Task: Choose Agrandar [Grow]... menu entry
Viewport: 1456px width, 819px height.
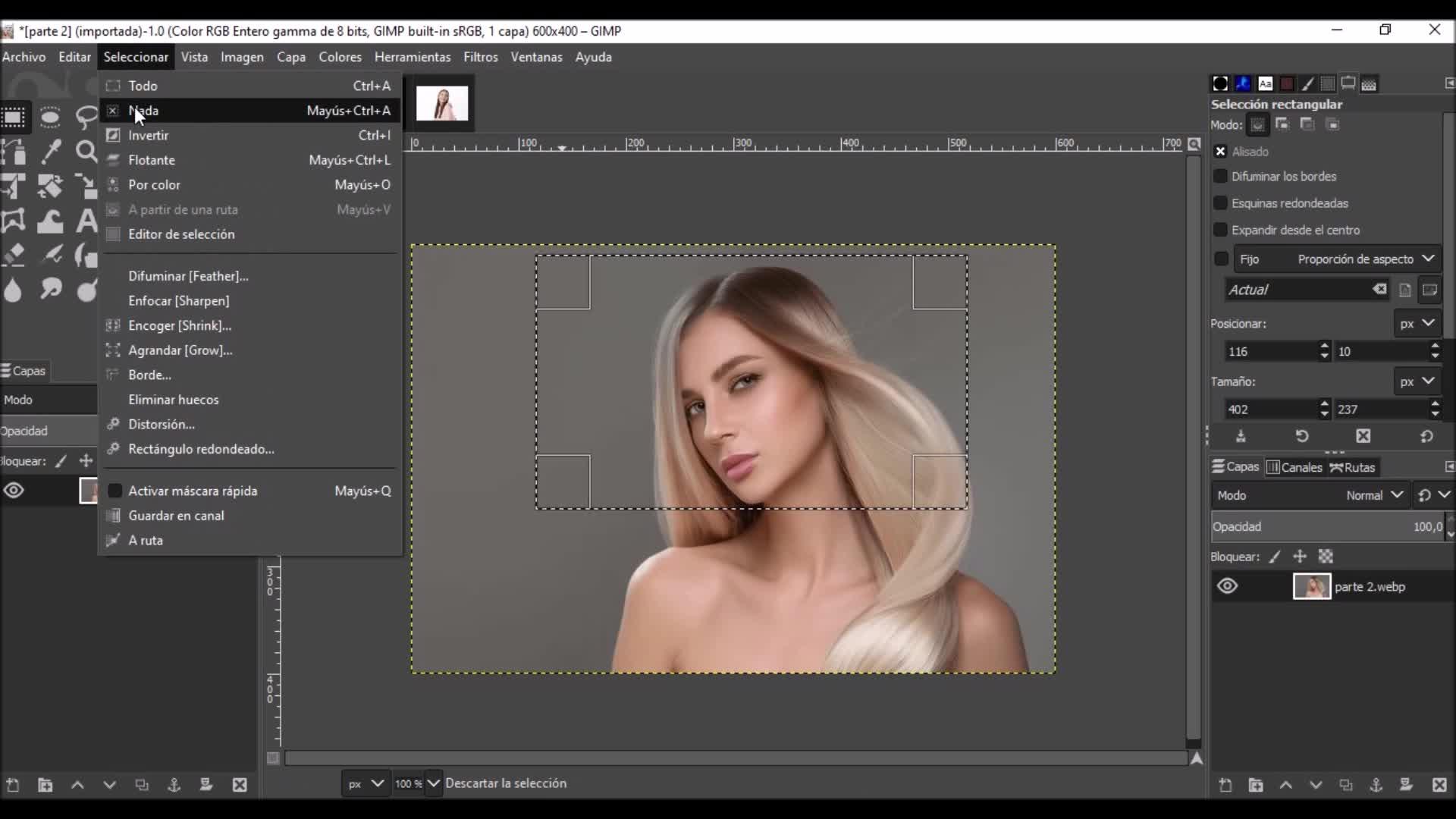Action: coord(180,350)
